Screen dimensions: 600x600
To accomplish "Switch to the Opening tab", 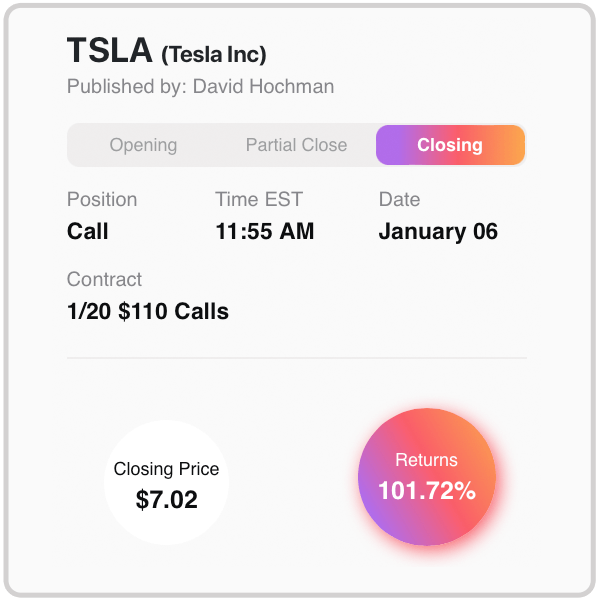I will (x=143, y=145).
